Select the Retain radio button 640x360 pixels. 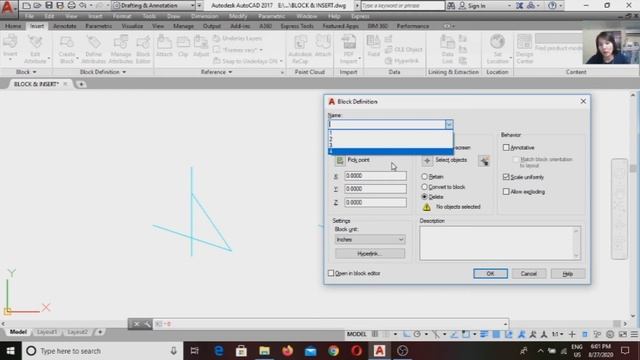[x=424, y=177]
